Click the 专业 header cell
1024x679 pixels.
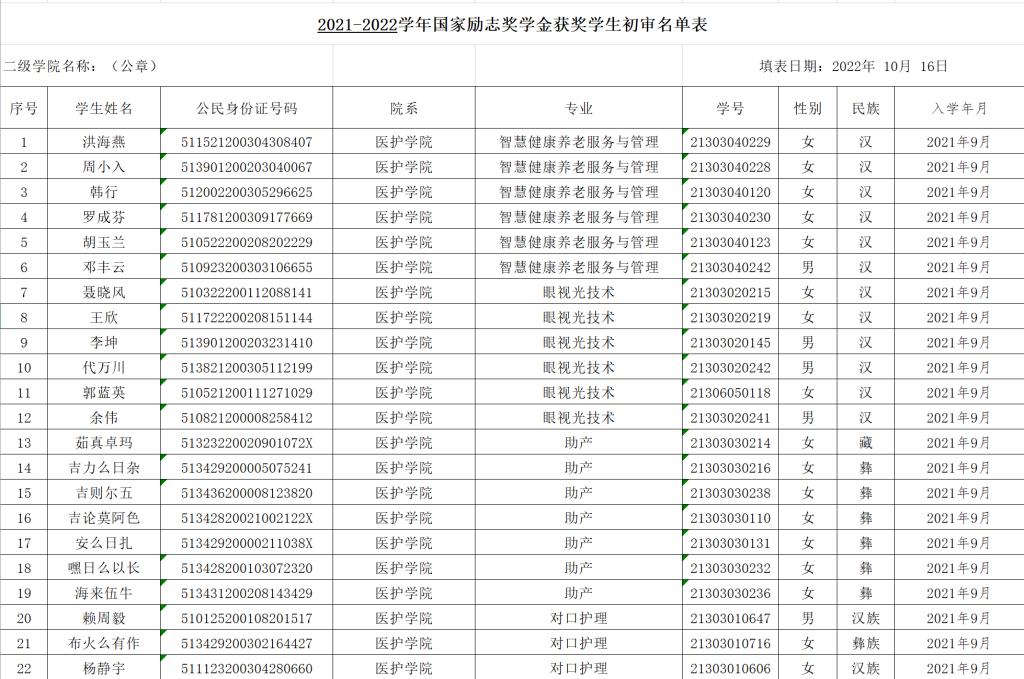point(579,108)
